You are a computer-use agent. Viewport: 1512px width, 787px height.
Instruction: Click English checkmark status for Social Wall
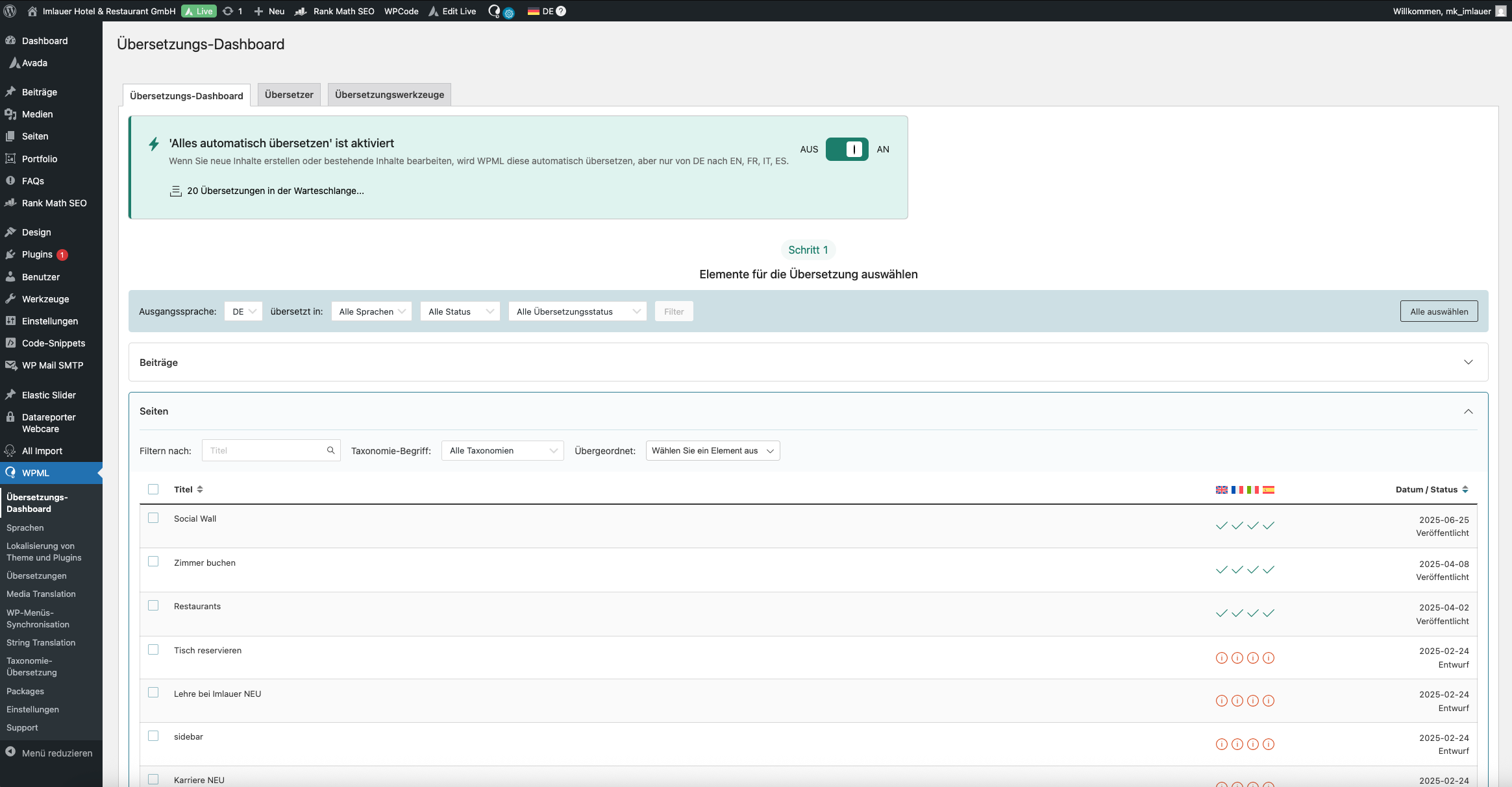click(x=1221, y=526)
